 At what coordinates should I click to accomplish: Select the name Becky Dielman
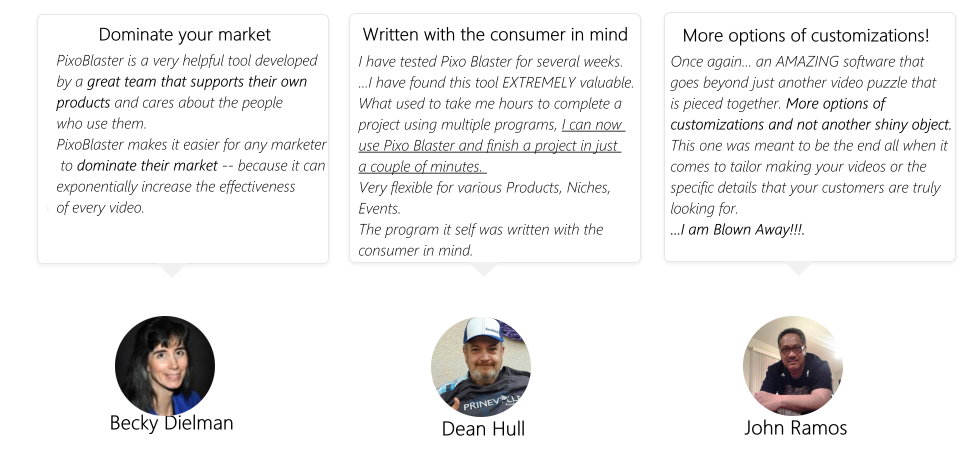click(172, 423)
